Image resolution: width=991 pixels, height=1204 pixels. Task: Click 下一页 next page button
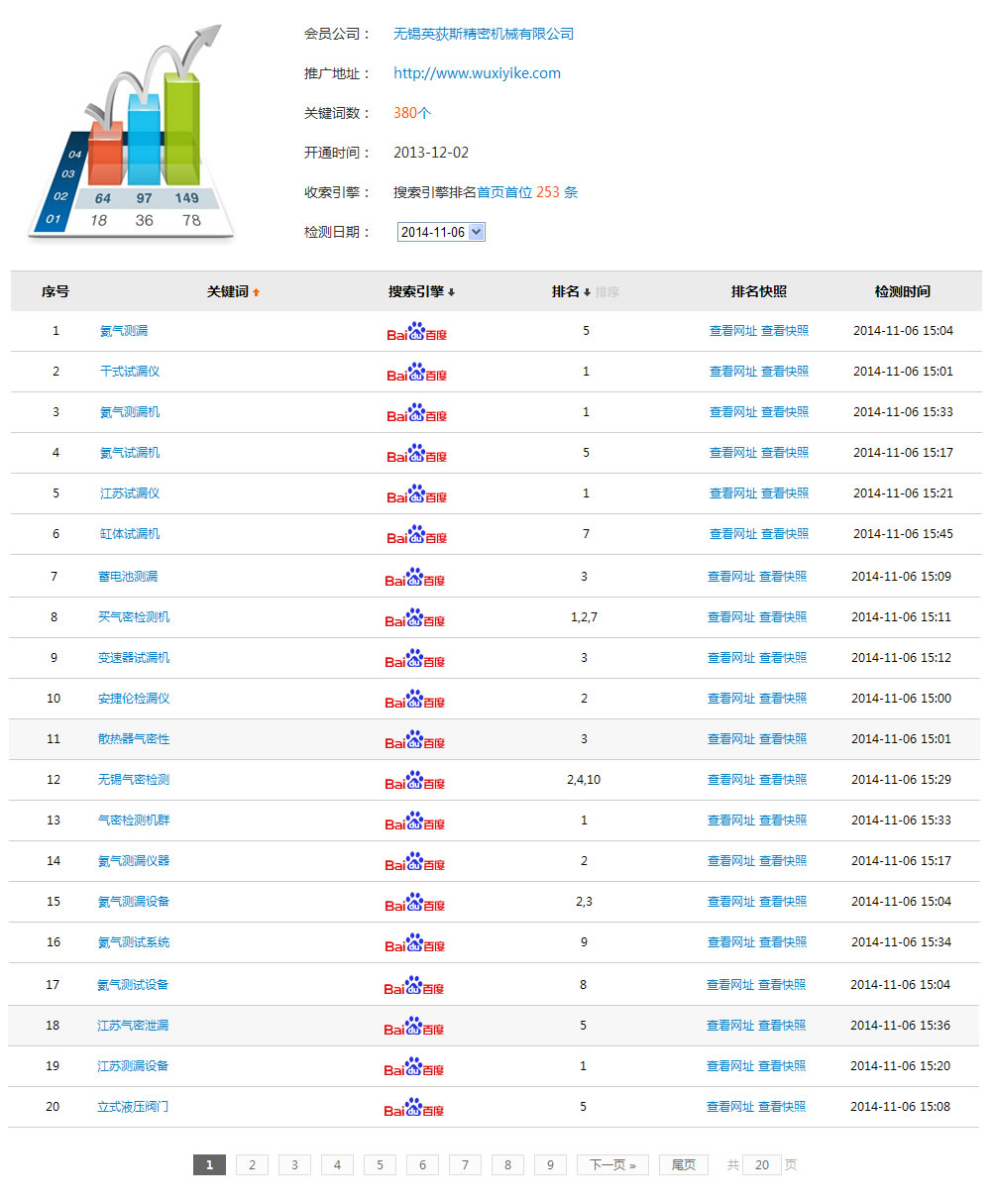tap(612, 1164)
